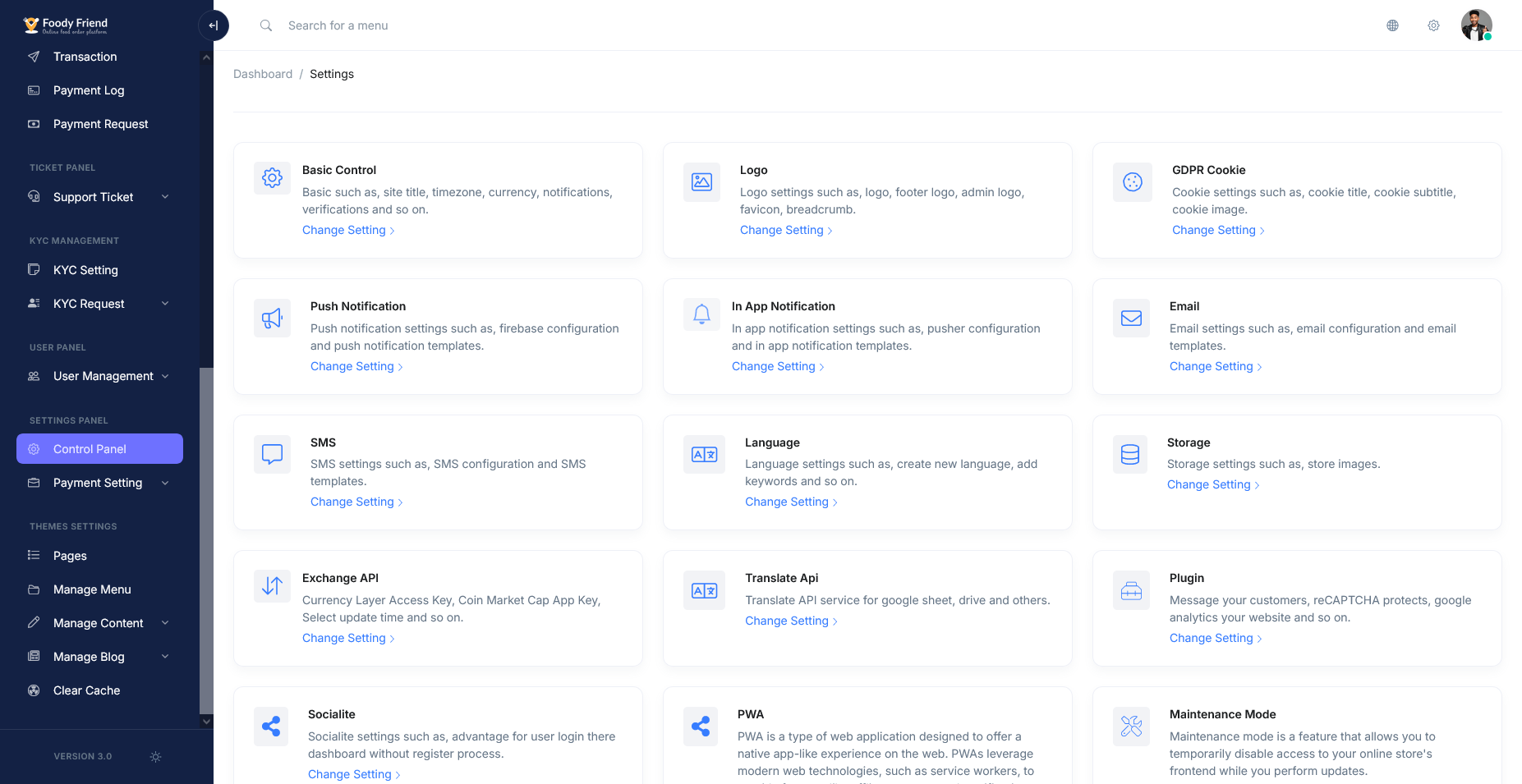This screenshot has height=784, width=1522.
Task: Open Transaction in the sidebar
Action: 99,57
